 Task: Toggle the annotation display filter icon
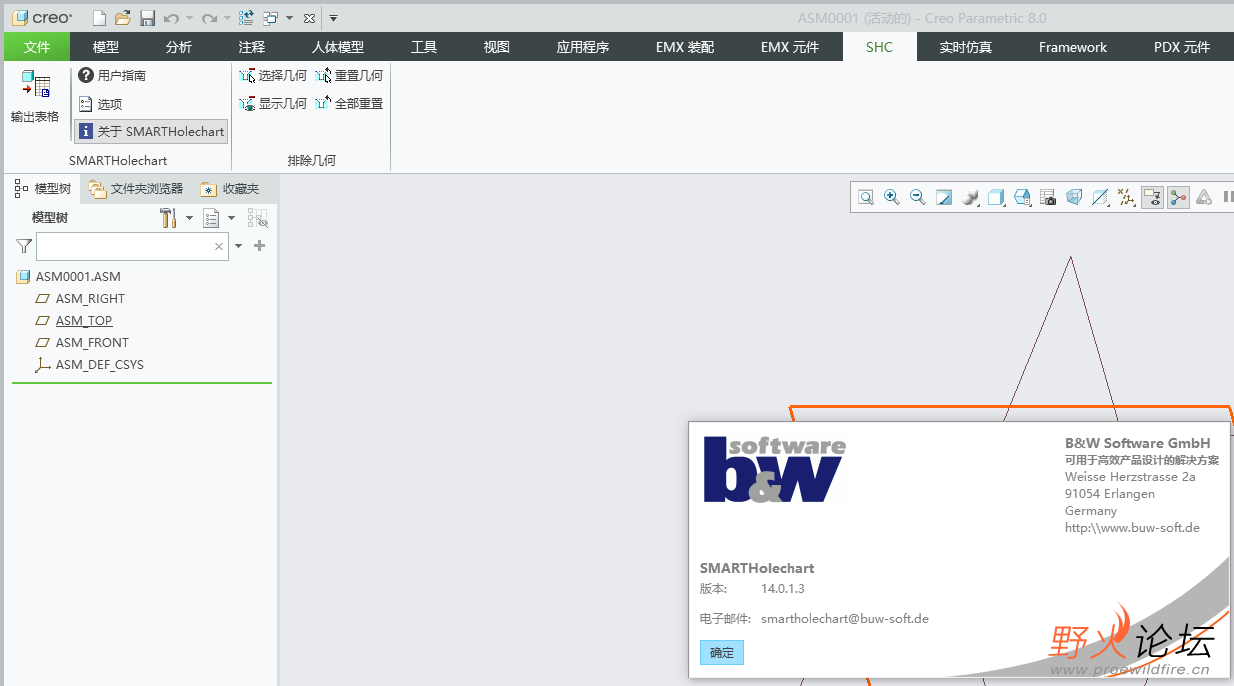click(1152, 197)
